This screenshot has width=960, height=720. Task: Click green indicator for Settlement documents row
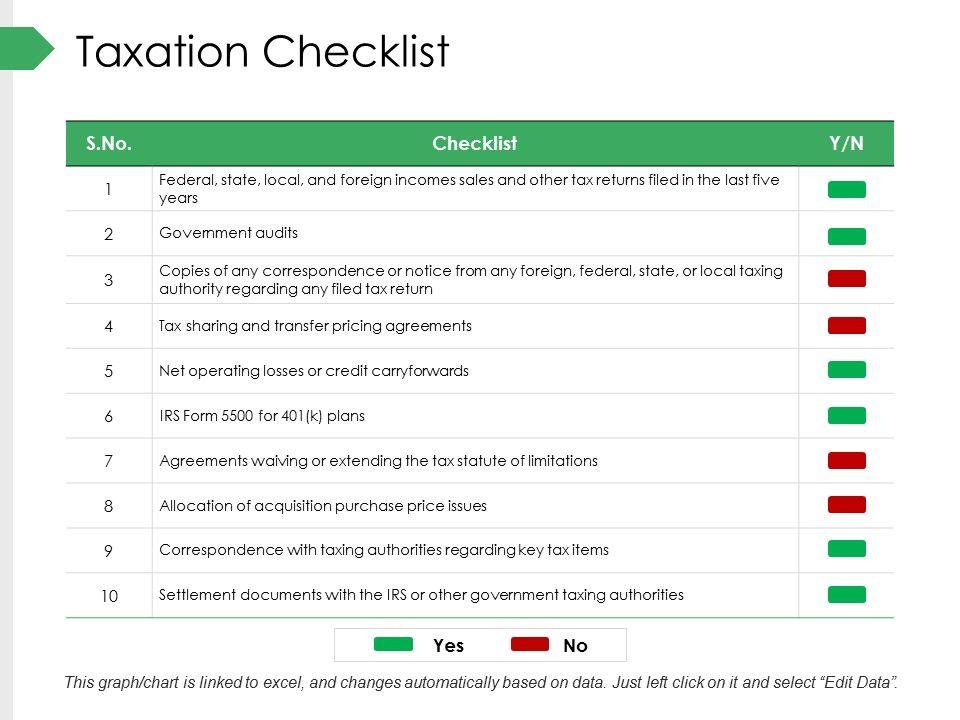point(846,595)
